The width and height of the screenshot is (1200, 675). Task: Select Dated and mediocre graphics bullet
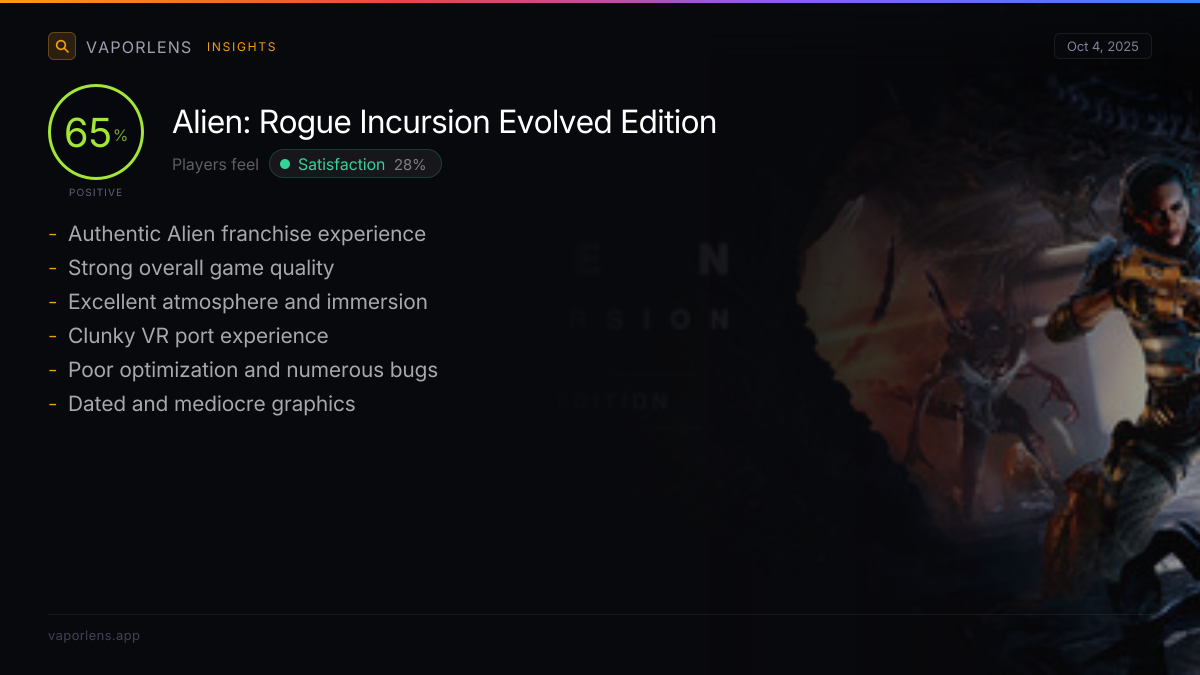tap(212, 404)
